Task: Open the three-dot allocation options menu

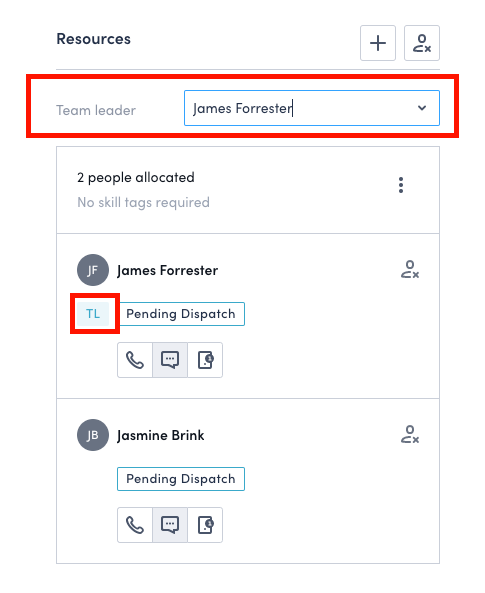Action: 401,185
